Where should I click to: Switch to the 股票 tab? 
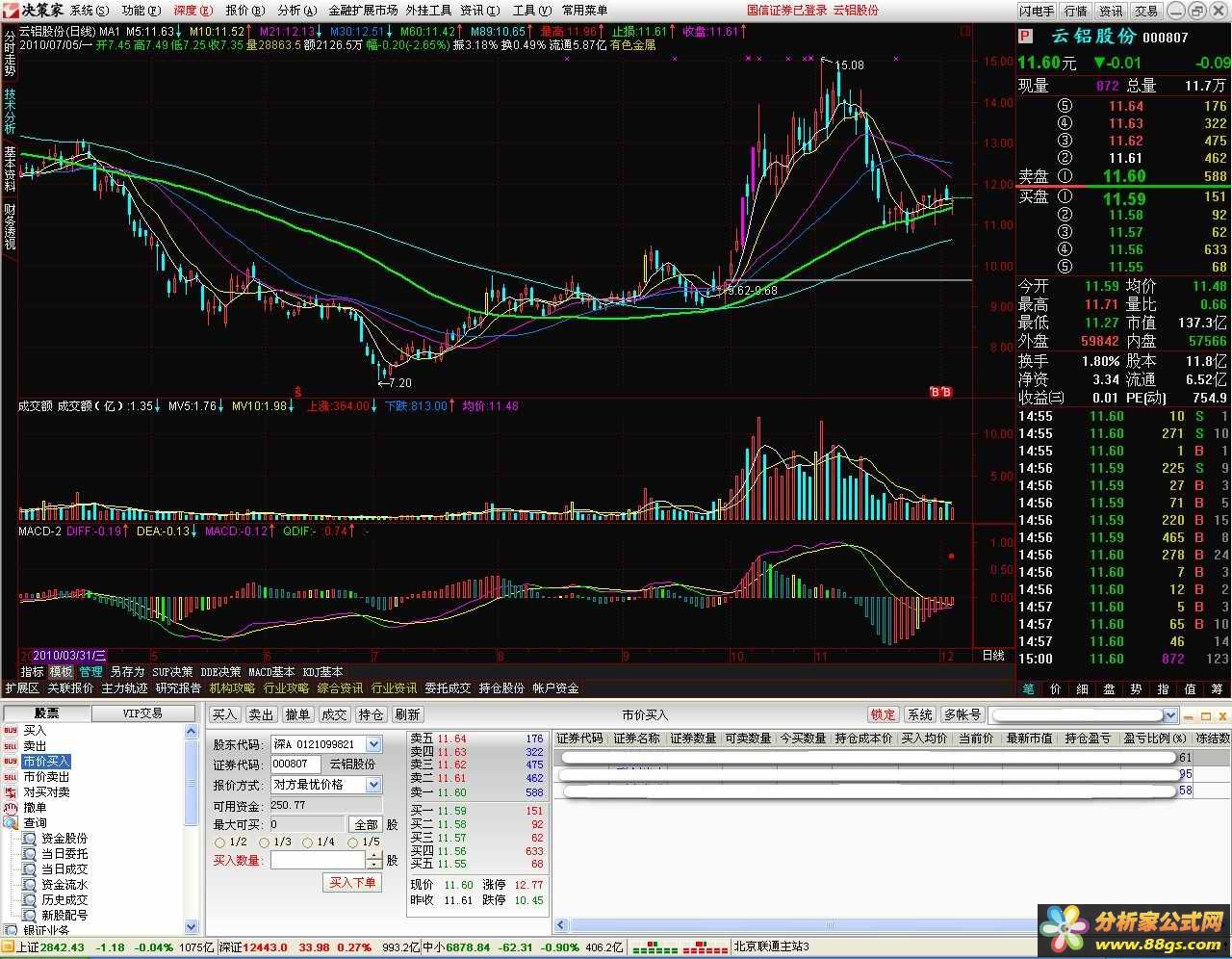pos(47,713)
